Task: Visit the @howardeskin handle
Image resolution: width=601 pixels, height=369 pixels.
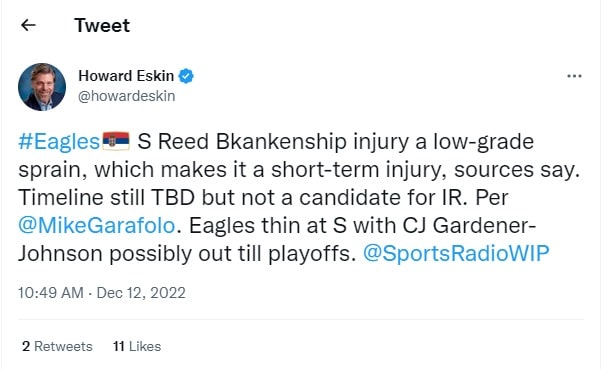Action: (126, 96)
